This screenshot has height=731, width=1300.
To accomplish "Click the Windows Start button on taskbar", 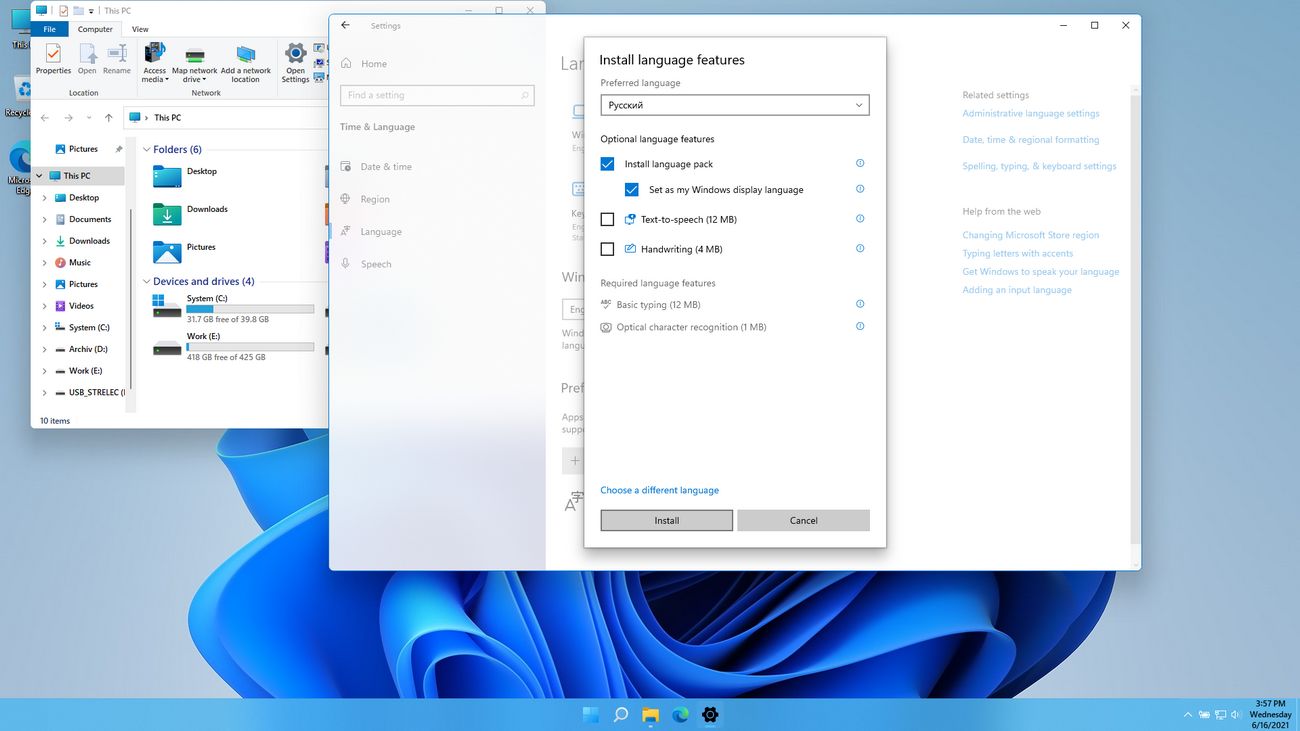I will coord(591,715).
